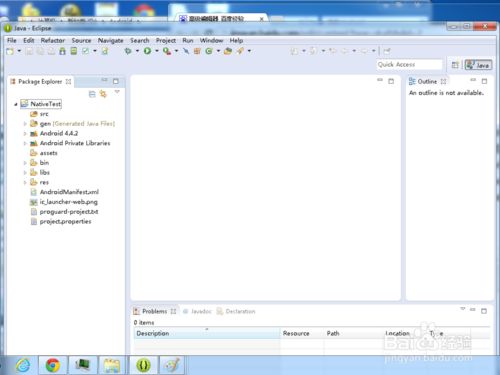The image size is (500, 375).
Task: Click the Open Perspective icon
Action: coord(455,65)
